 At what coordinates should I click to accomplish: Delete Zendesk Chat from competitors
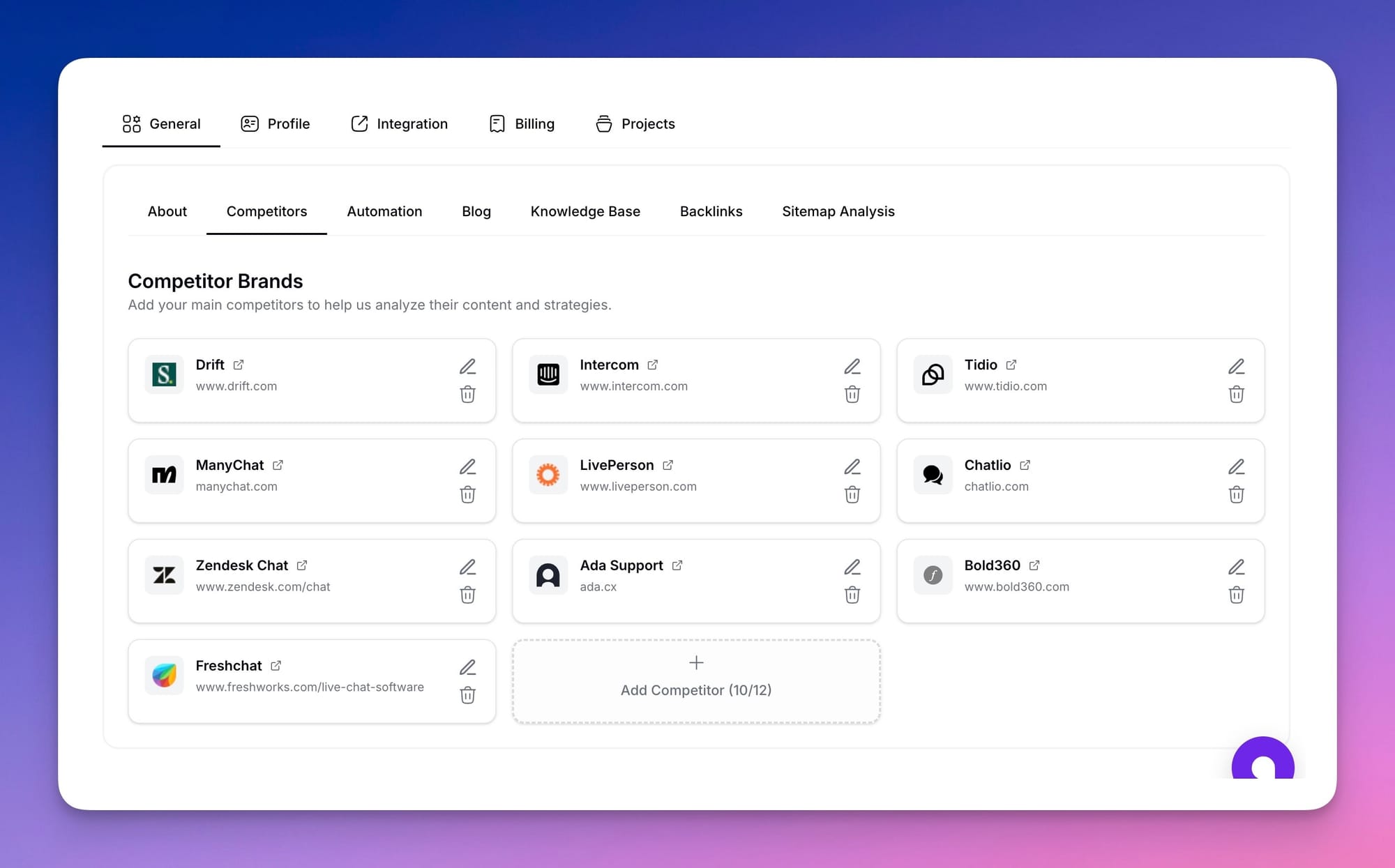467,595
